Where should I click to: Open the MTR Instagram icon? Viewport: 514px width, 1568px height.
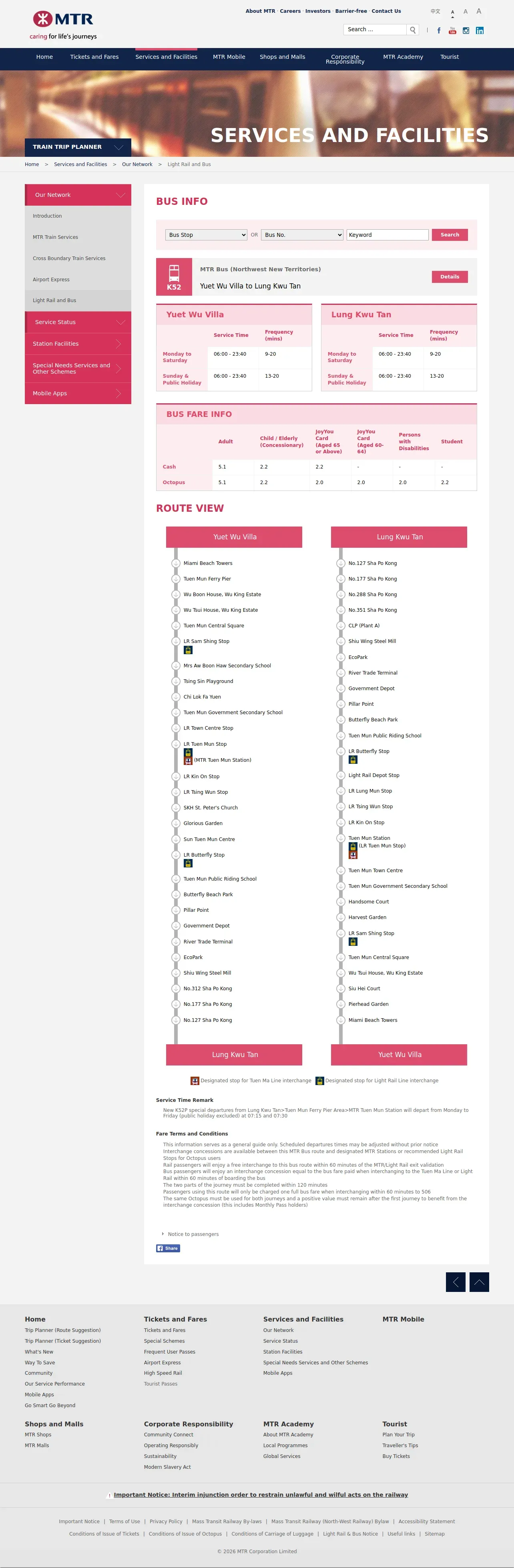pos(466,30)
